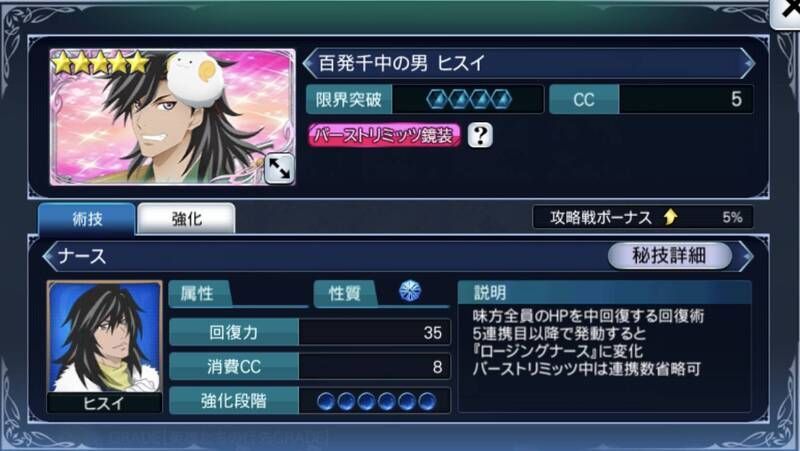Click the last 強化段階 blue orb
800x451 pixels.
click(x=427, y=402)
